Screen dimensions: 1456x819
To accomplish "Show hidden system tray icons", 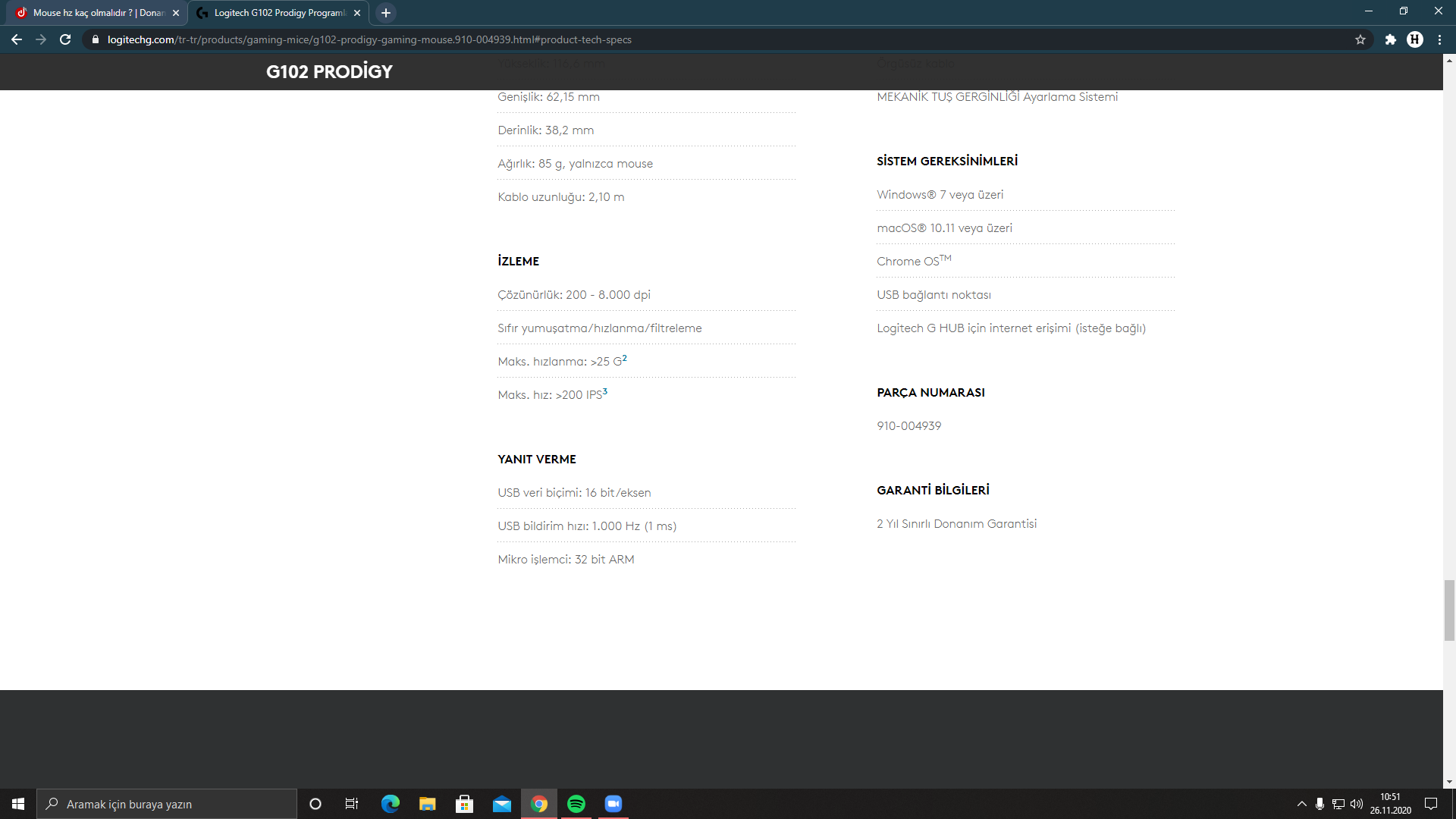I will pyautogui.click(x=1302, y=804).
